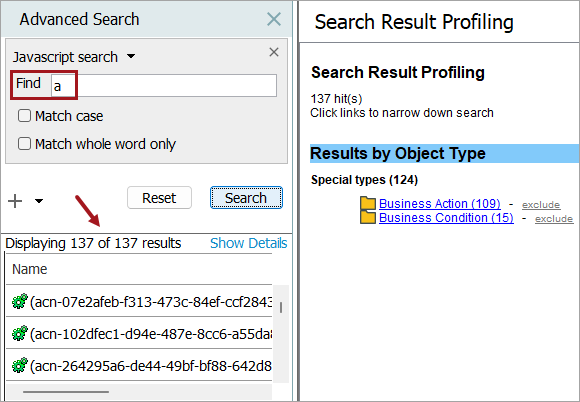The image size is (580, 402).
Task: Exclude Business Action from results
Action: pos(541,205)
